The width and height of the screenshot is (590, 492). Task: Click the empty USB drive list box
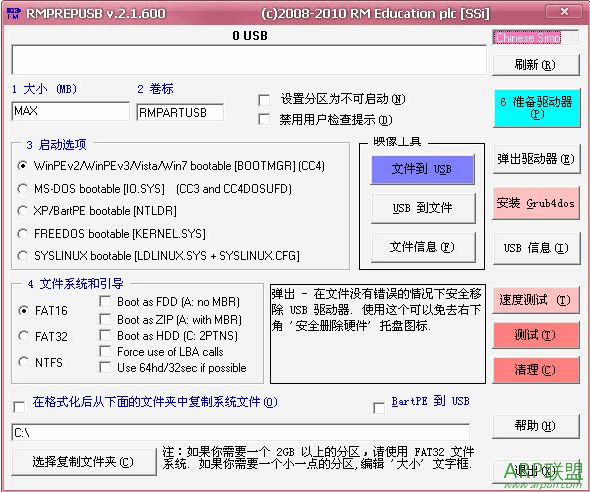249,60
